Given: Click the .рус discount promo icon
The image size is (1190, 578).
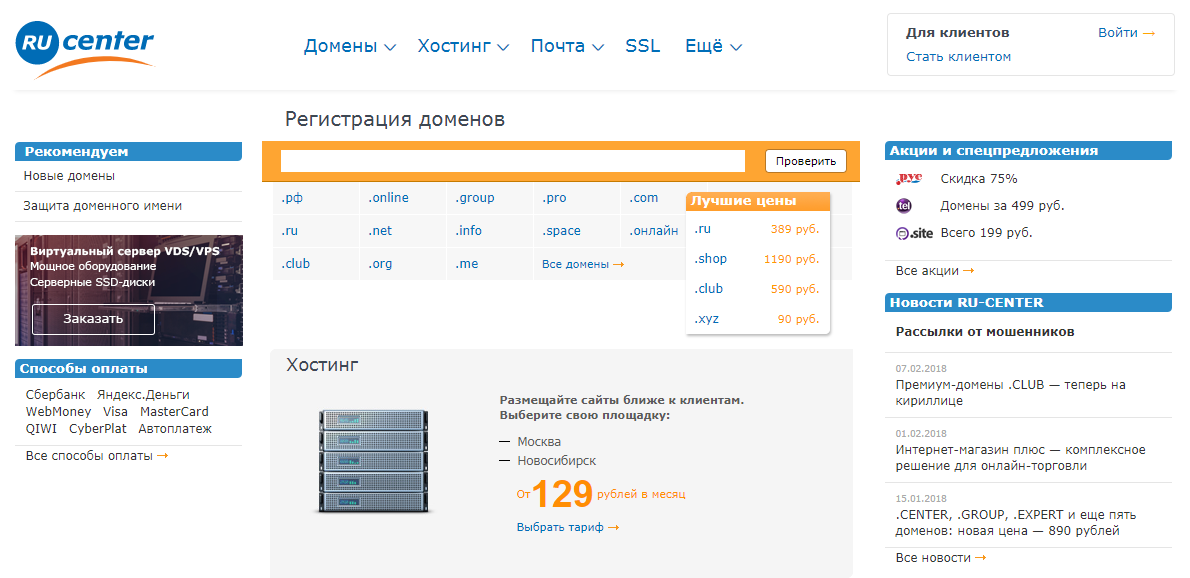Looking at the screenshot, I should (908, 177).
